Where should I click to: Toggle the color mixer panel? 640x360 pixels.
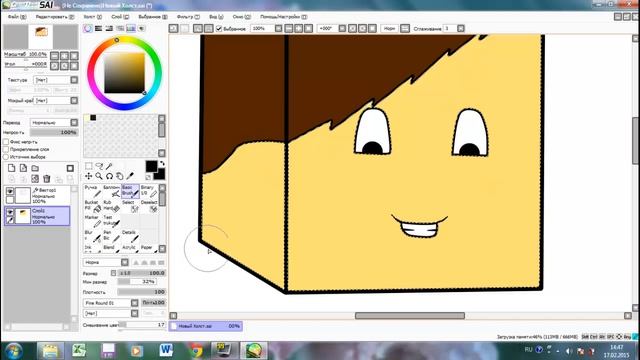coord(120,28)
